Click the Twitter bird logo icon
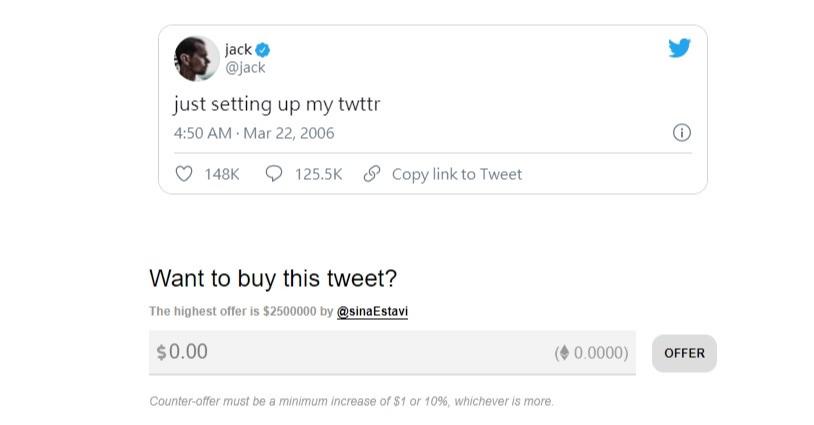This screenshot has height=425, width=814. (x=679, y=48)
